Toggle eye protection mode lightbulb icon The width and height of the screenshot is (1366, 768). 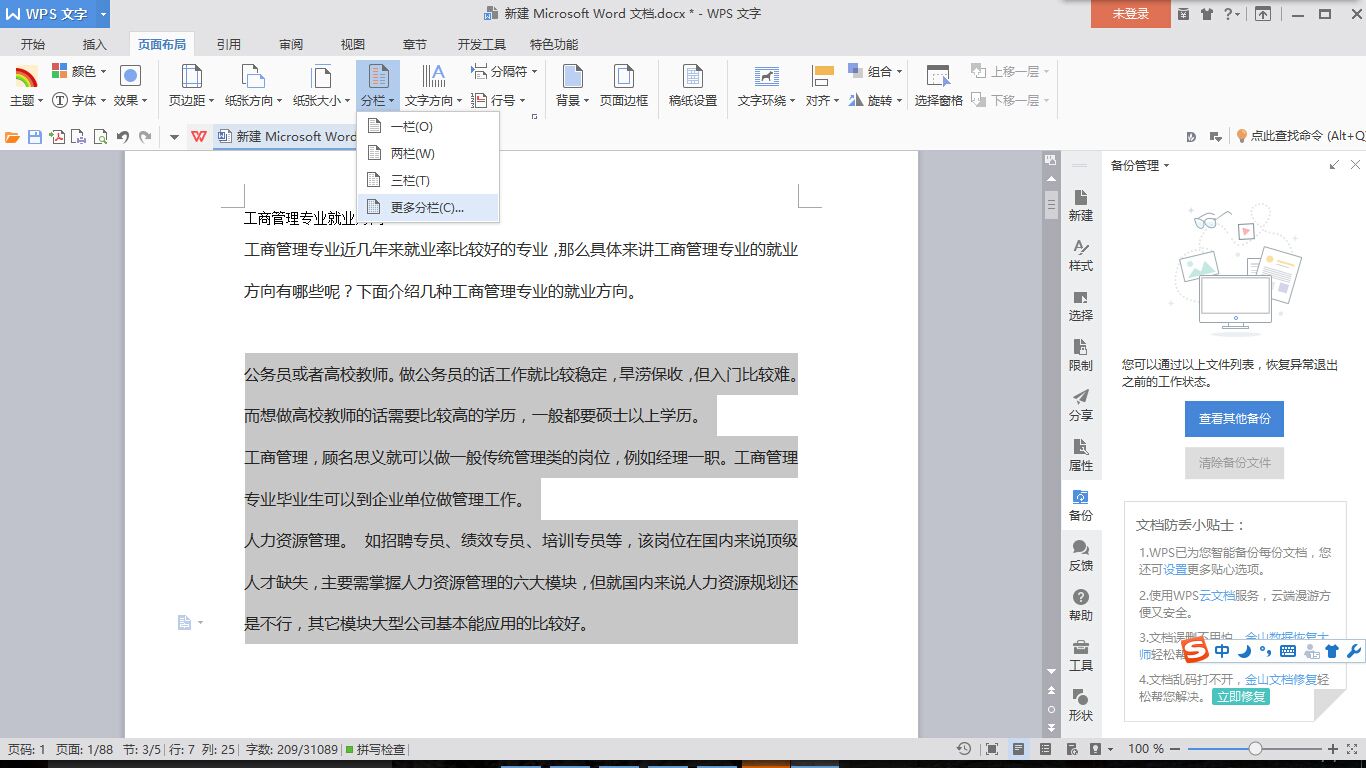(1096, 749)
